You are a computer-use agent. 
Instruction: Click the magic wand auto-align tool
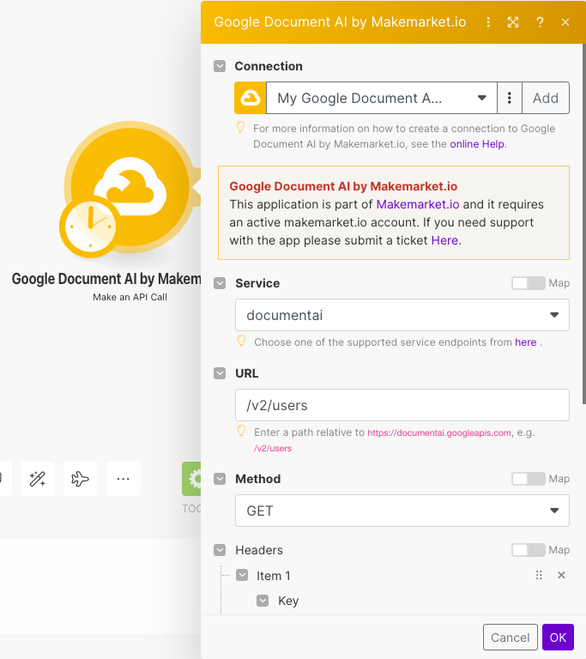(37, 479)
